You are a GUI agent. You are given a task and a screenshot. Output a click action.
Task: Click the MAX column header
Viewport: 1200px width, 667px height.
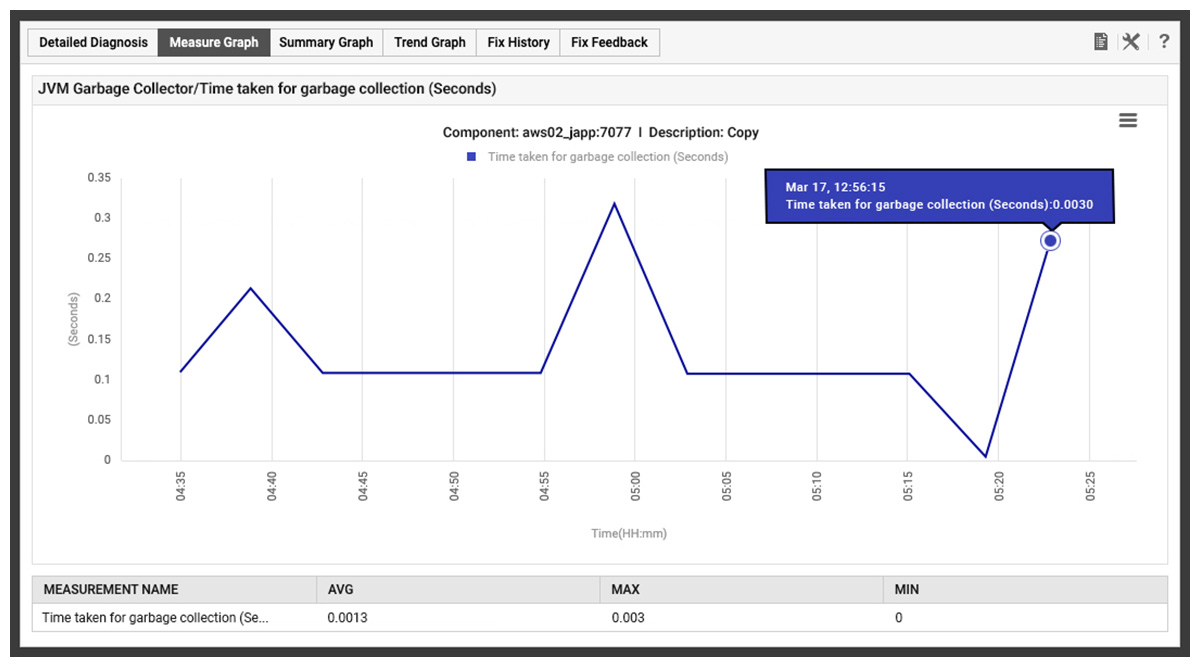[625, 589]
